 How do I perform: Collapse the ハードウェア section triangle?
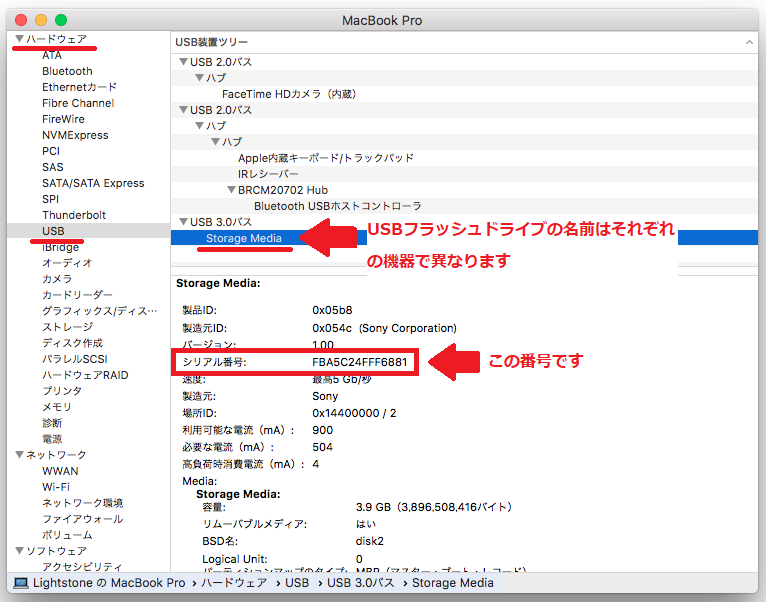tap(20, 38)
